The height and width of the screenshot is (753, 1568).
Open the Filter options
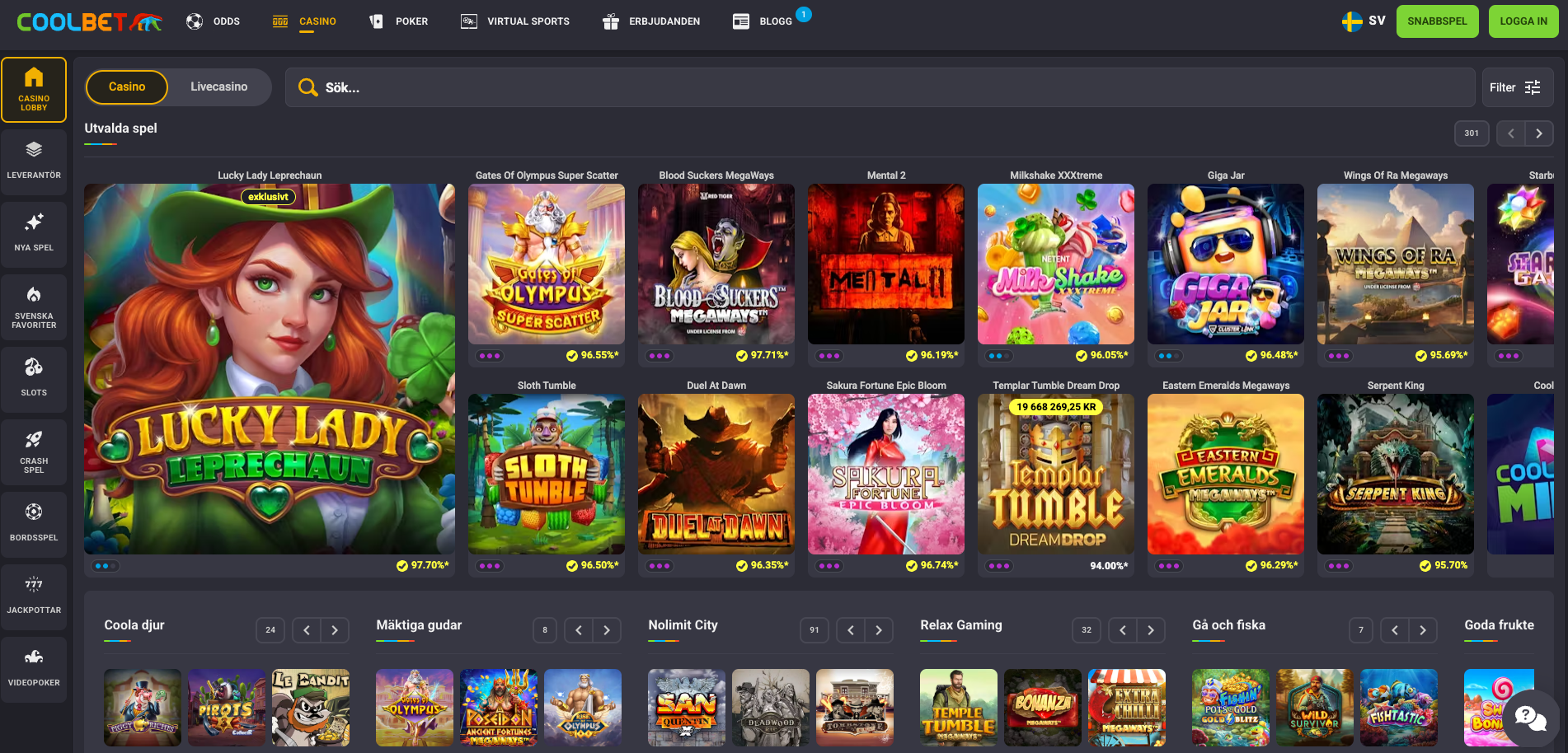coord(1517,87)
